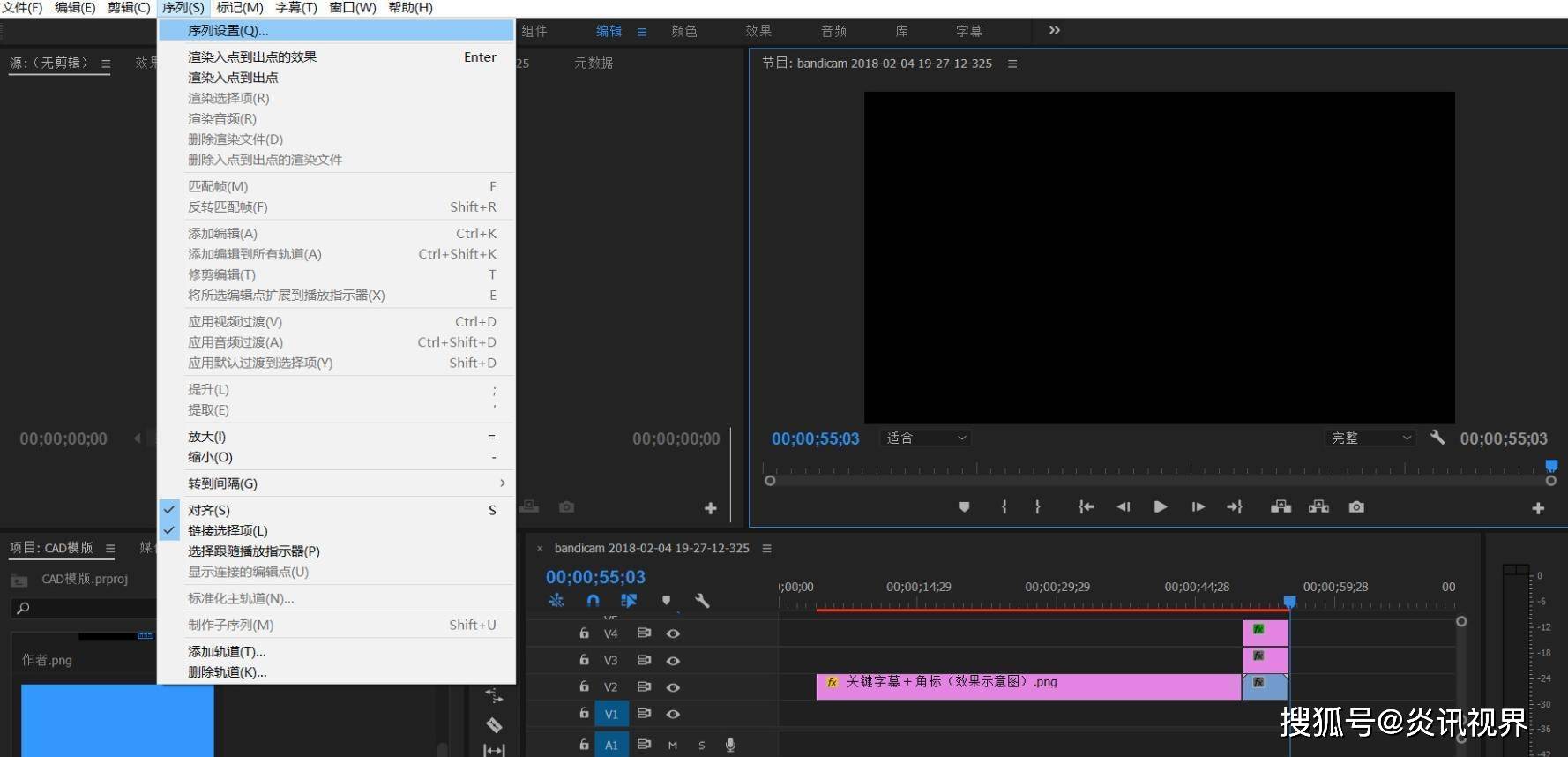
Task: Play the sequence in Program monitor
Action: coord(1161,507)
